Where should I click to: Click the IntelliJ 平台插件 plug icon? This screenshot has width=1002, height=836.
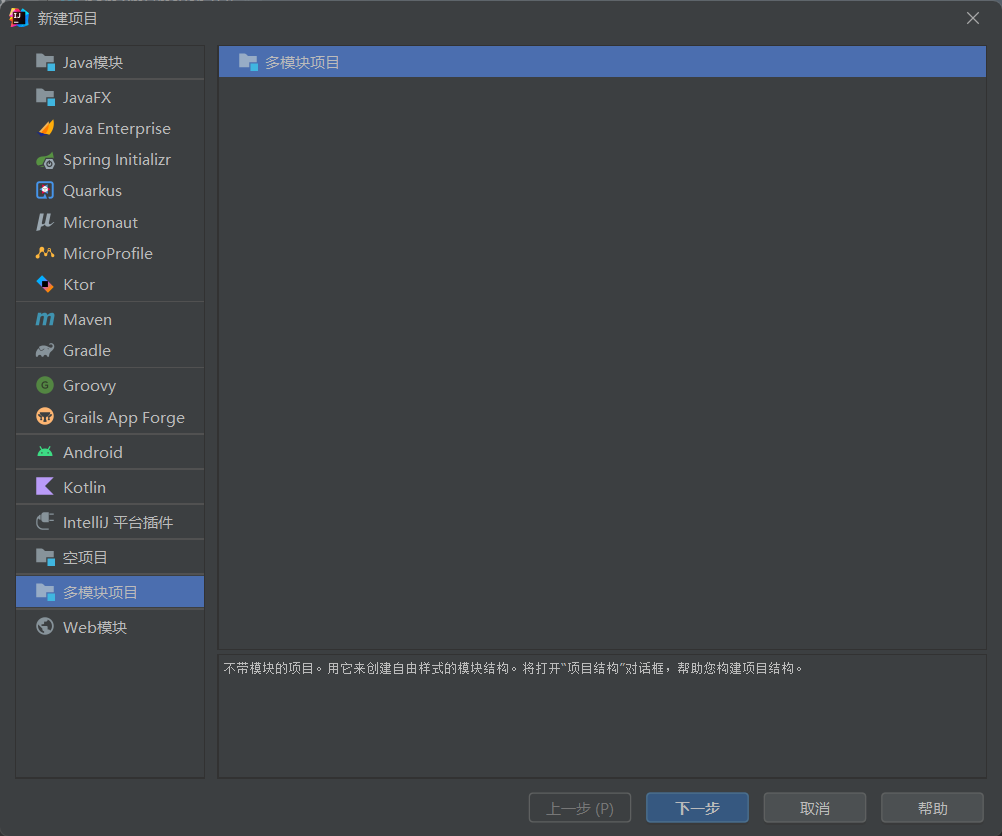pyautogui.click(x=45, y=522)
